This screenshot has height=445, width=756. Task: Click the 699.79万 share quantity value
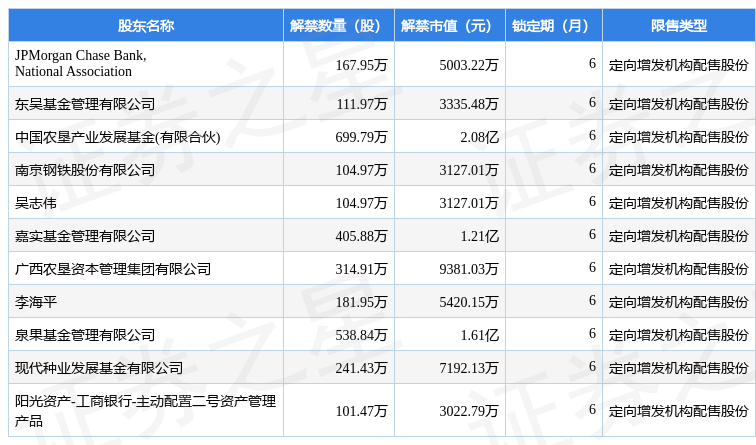coord(362,137)
